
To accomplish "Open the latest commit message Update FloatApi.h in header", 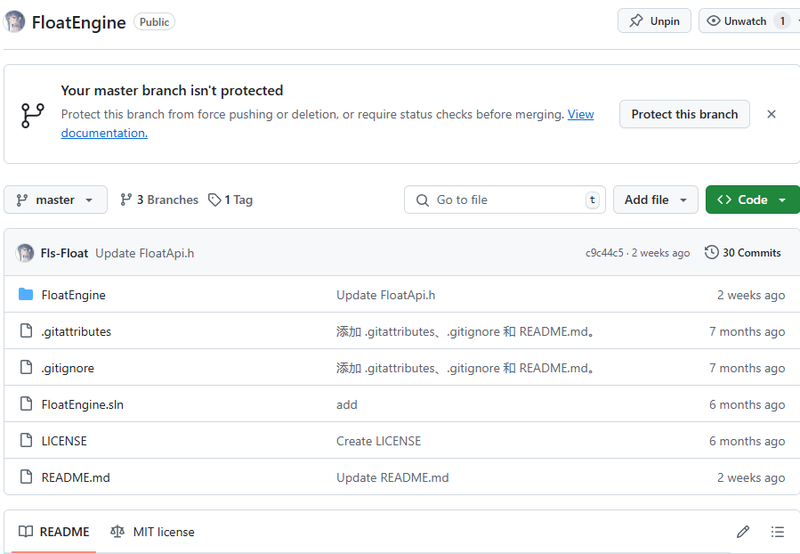I will click(x=145, y=253).
